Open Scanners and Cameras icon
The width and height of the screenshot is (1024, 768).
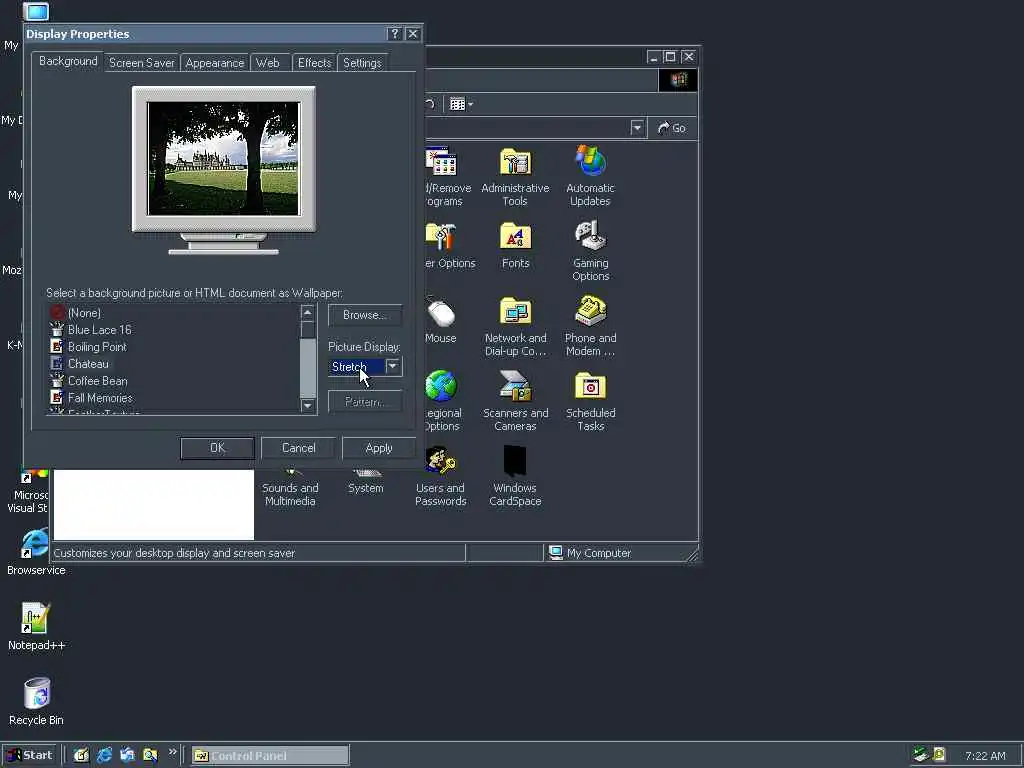click(515, 401)
